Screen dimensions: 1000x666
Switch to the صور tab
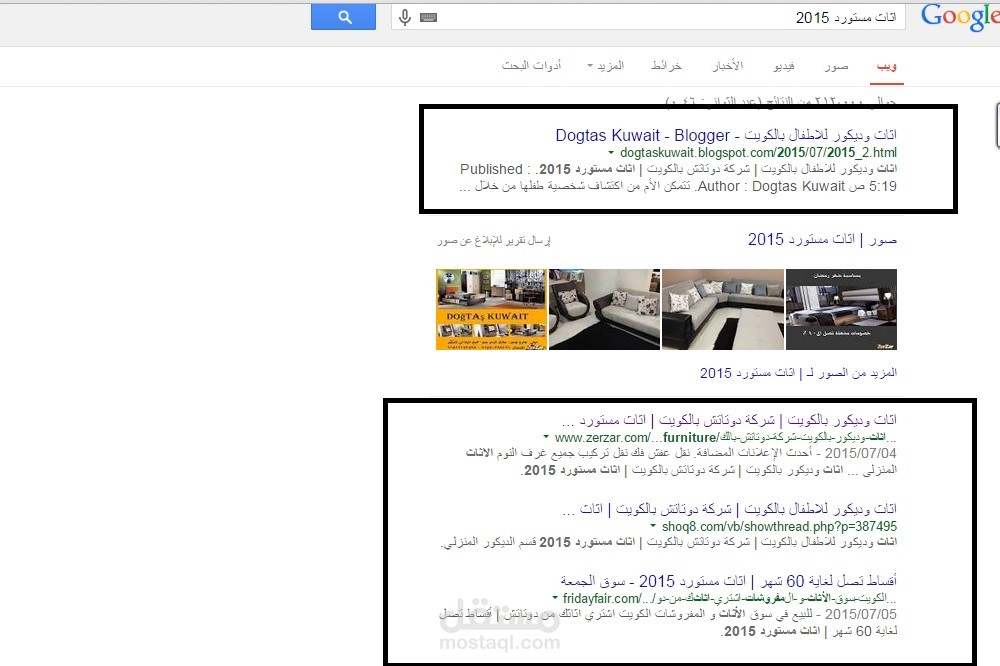point(836,66)
